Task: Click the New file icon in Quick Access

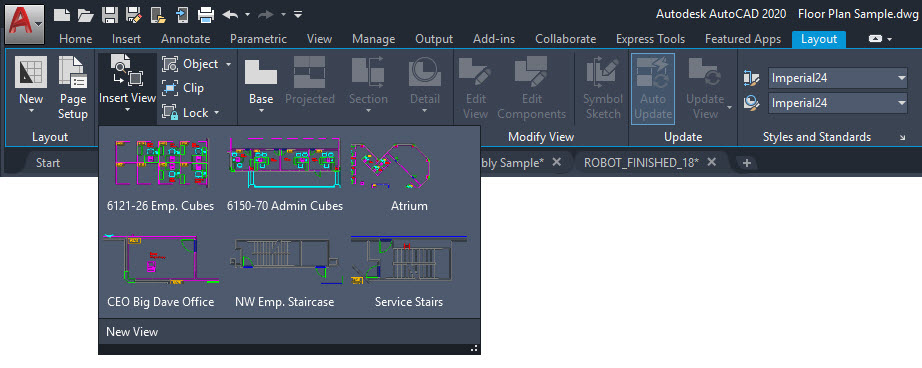Action: (62, 14)
